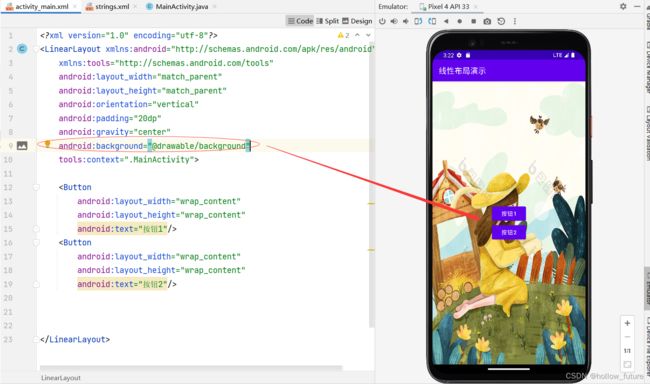
Task: Set emulator zoom to 1:1
Action: point(627,351)
